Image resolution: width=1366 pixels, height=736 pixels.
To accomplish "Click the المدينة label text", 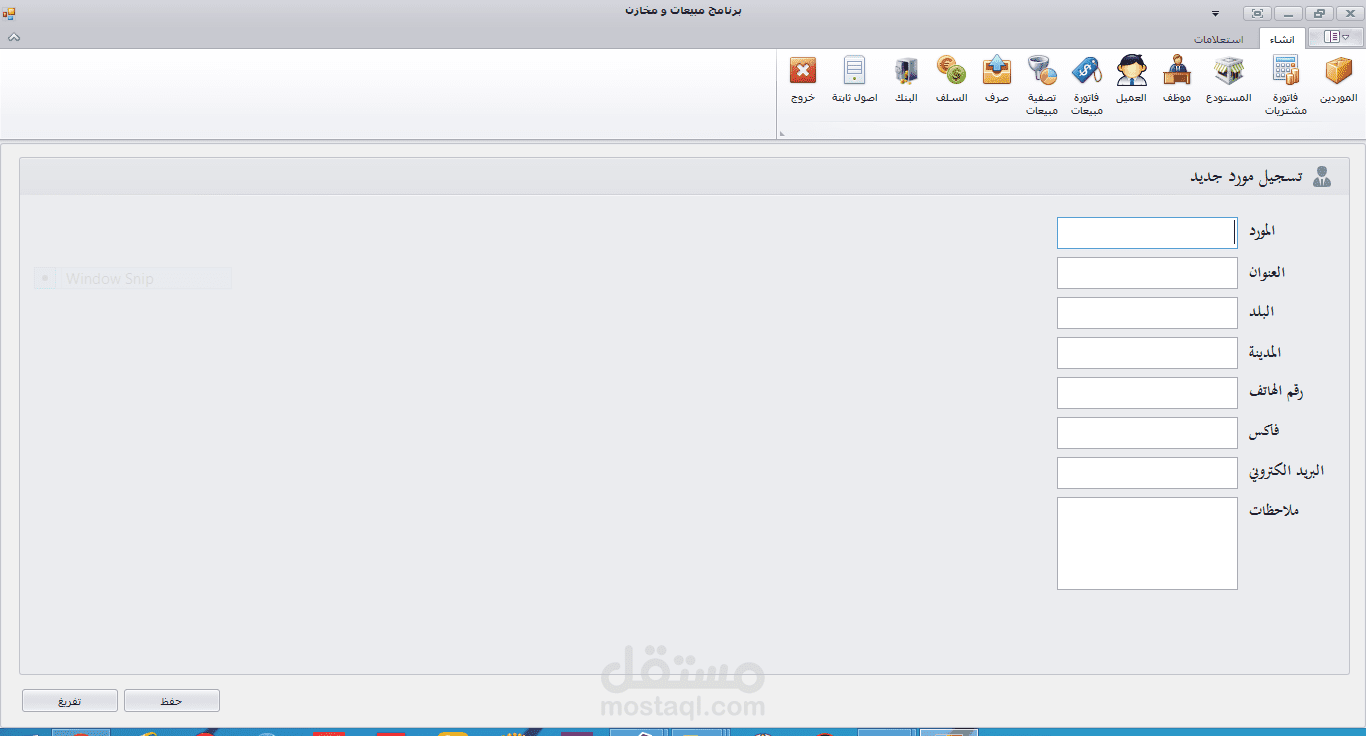I will (x=1265, y=352).
